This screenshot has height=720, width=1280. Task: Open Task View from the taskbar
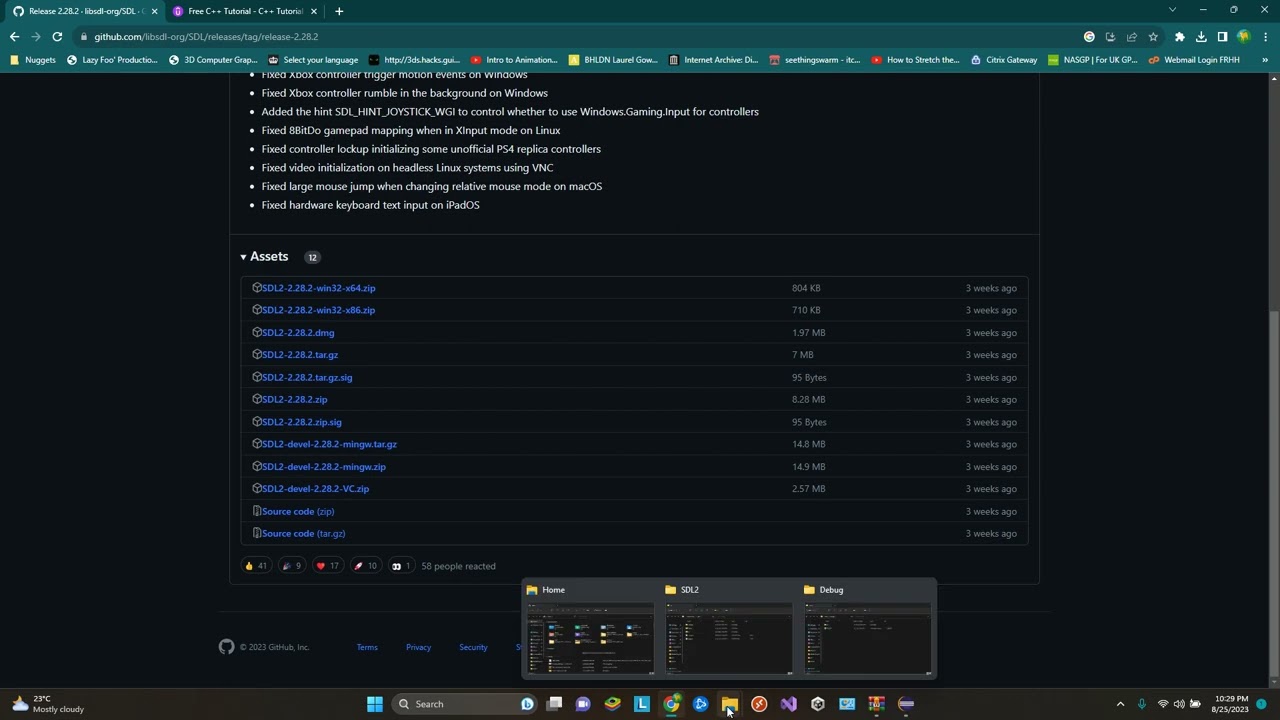555,704
